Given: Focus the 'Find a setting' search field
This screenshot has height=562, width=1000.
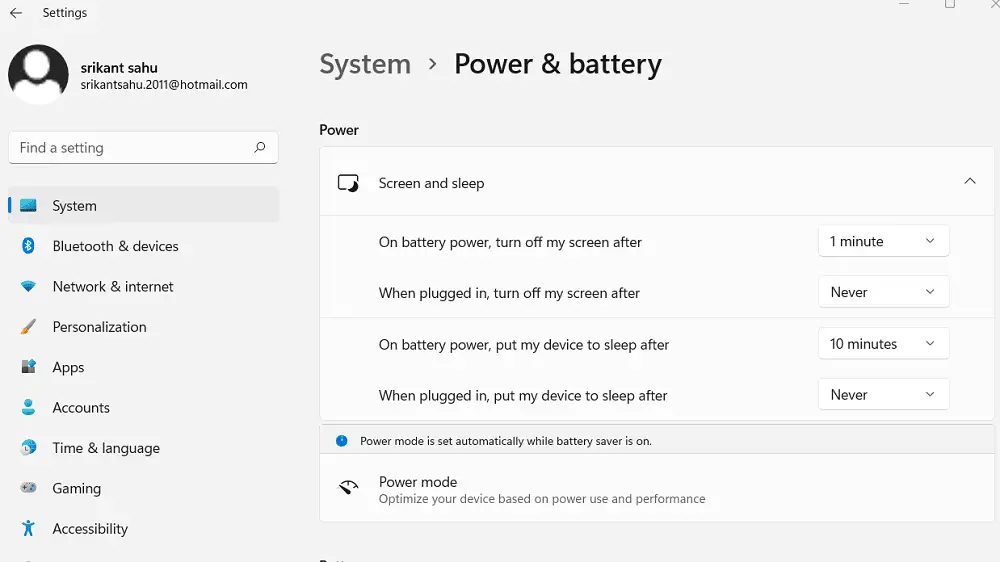Looking at the screenshot, I should coord(130,148).
